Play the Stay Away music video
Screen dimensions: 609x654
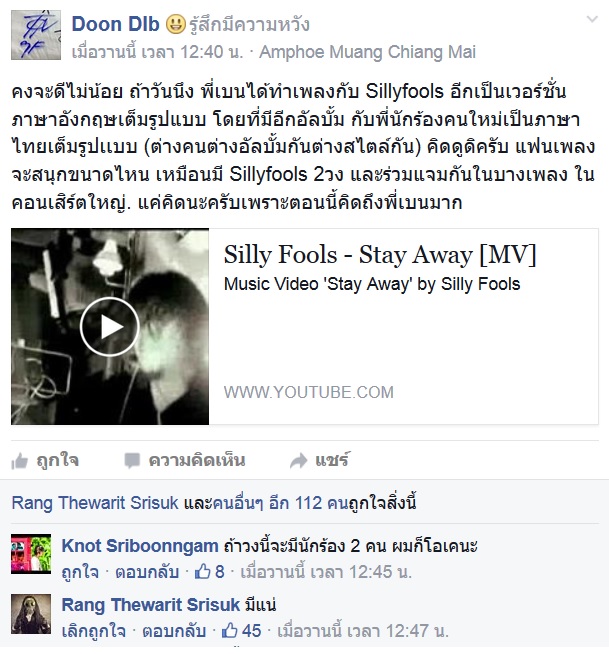point(110,327)
